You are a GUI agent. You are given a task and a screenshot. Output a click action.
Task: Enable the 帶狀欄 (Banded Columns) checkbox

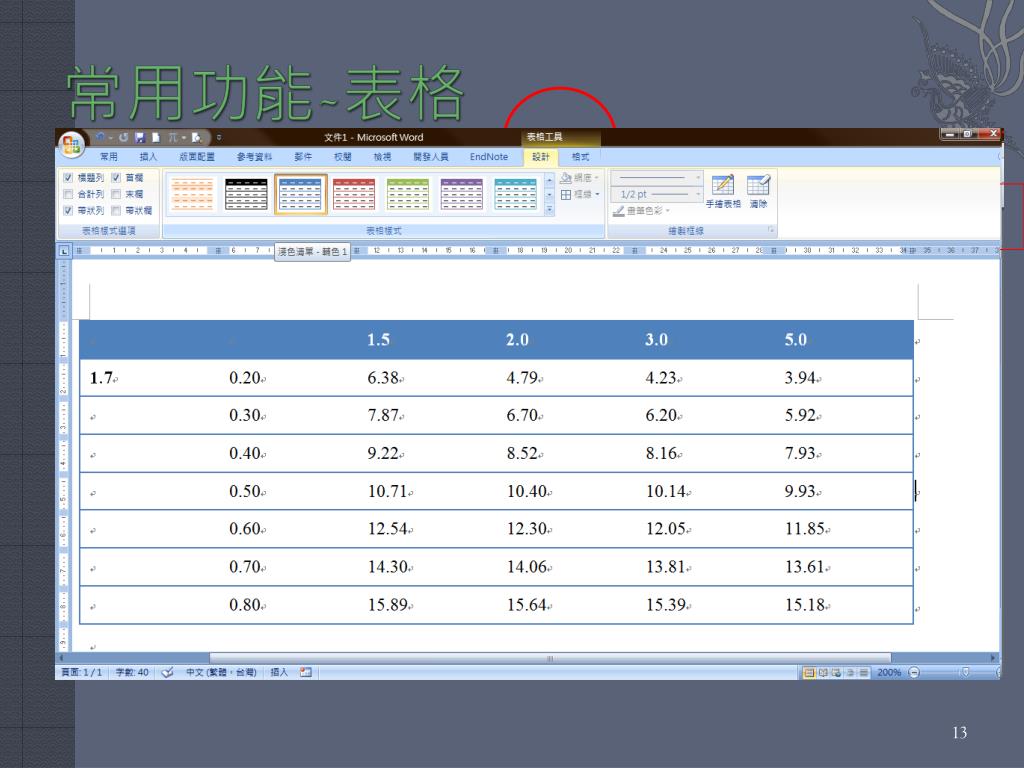(x=116, y=210)
